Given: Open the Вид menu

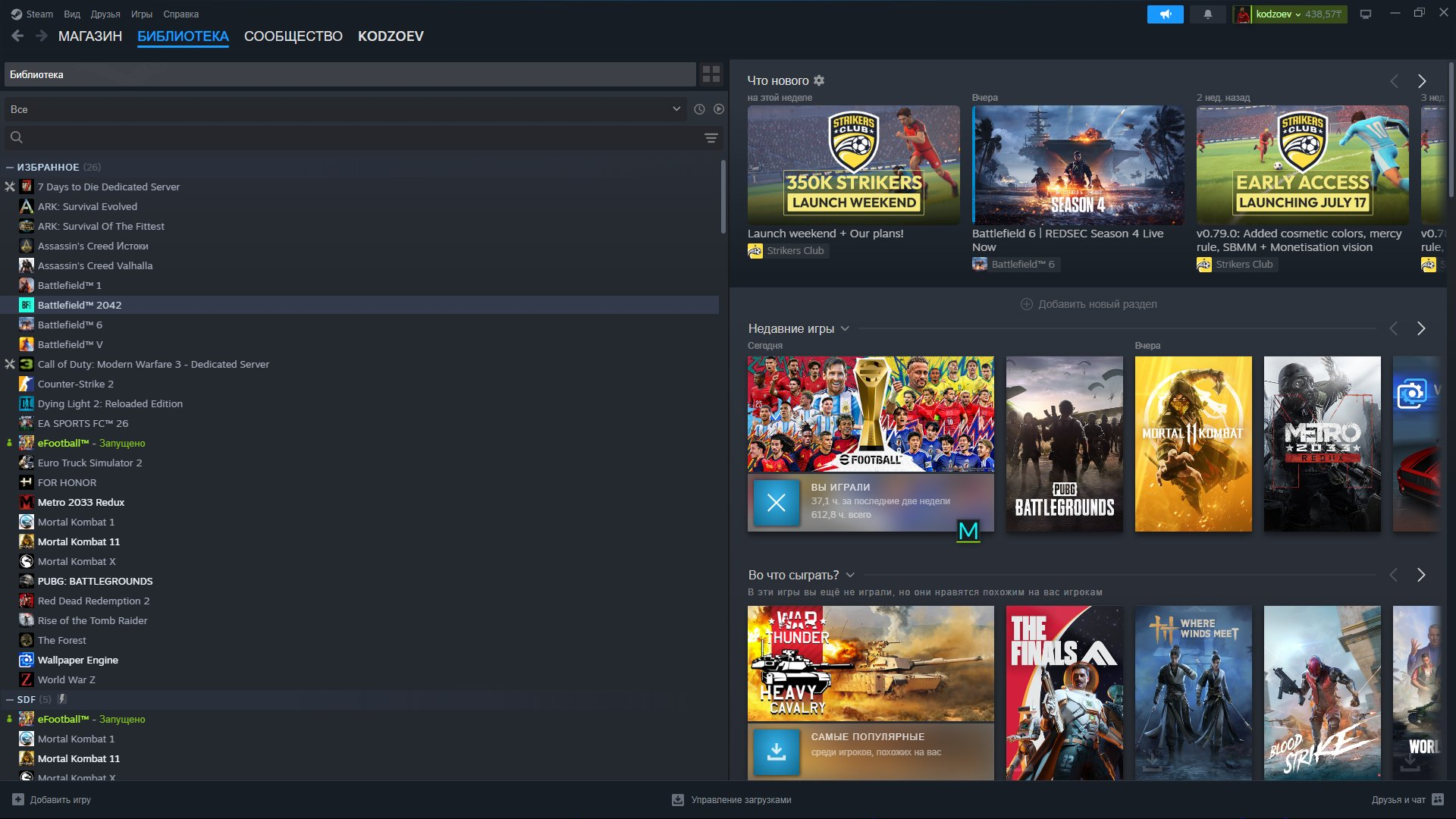Looking at the screenshot, I should tap(72, 14).
